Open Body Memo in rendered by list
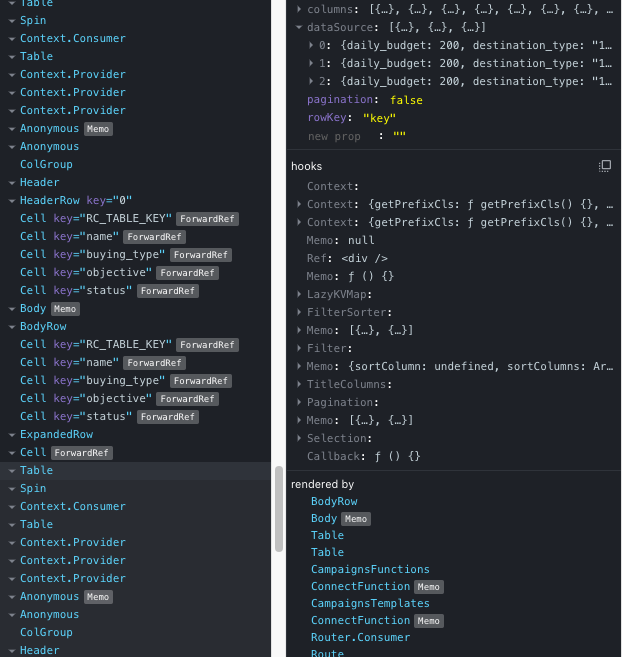The height and width of the screenshot is (657, 622). pos(340,519)
